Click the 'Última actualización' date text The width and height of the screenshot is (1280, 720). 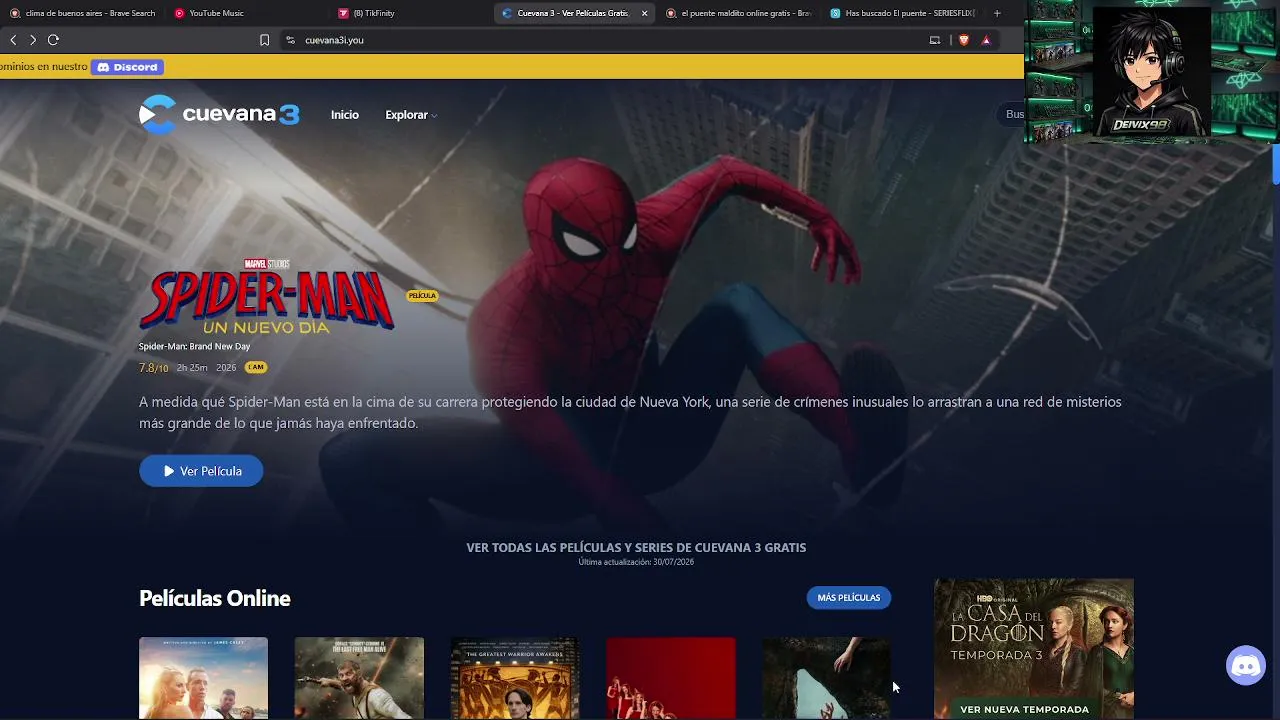coord(636,562)
